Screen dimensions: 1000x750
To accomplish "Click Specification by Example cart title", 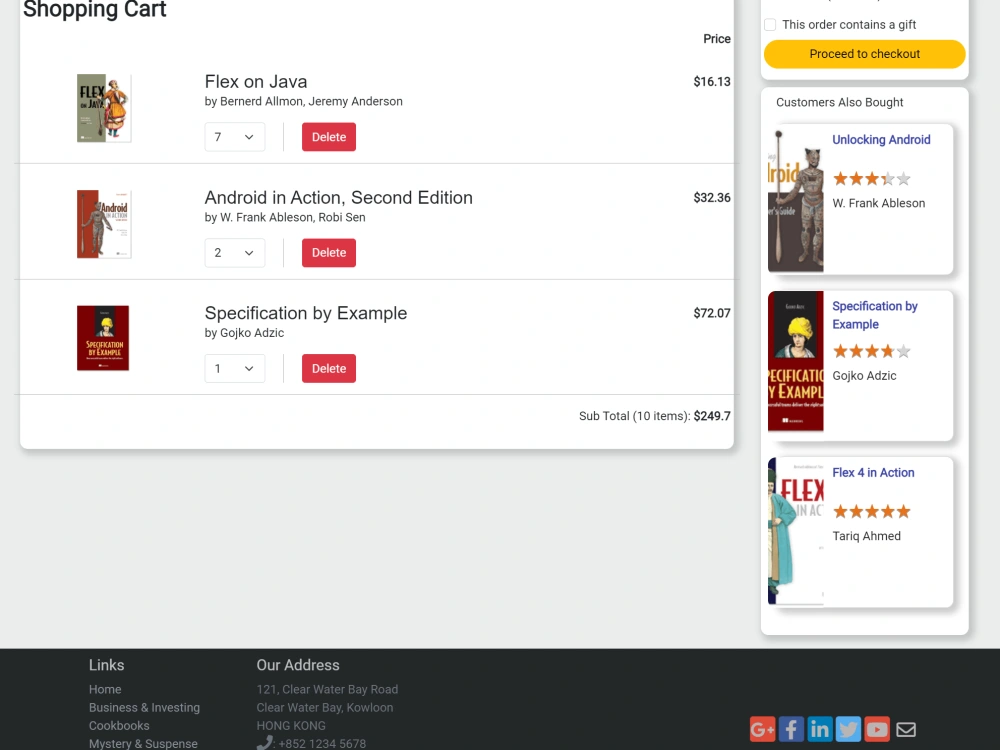I will tap(305, 313).
